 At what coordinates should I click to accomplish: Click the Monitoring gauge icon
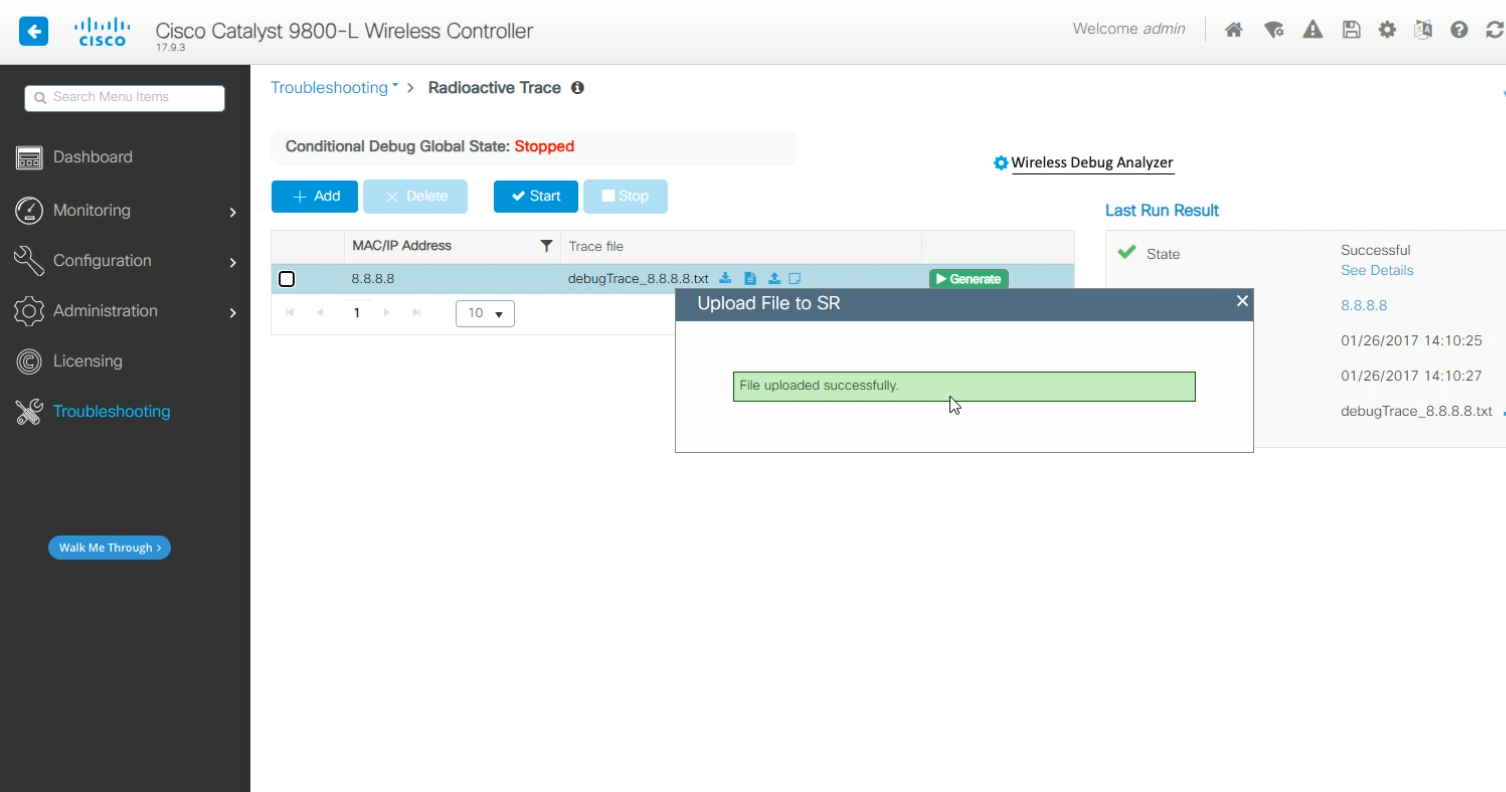(x=29, y=210)
